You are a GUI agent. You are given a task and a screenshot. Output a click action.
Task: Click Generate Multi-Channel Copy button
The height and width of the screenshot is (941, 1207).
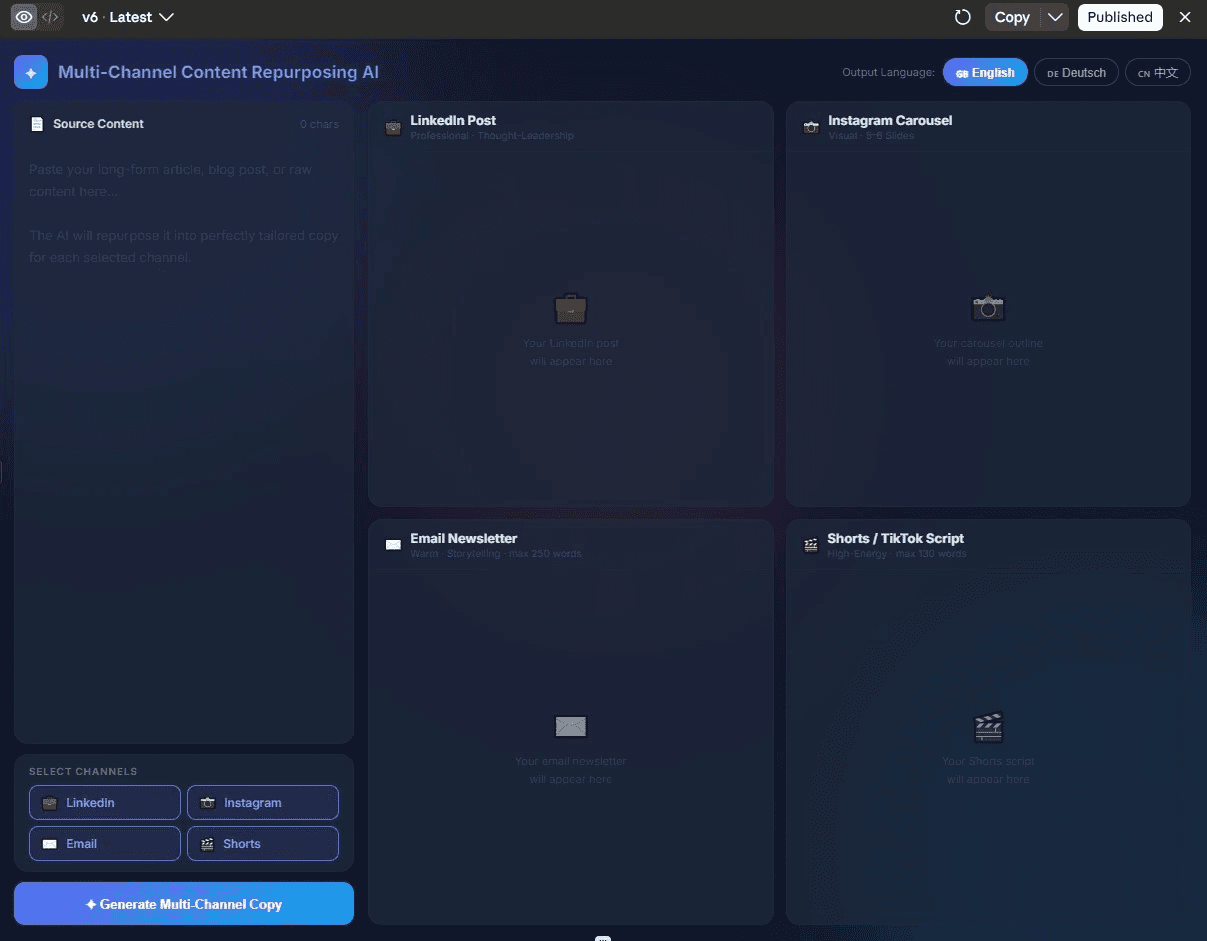pos(184,903)
